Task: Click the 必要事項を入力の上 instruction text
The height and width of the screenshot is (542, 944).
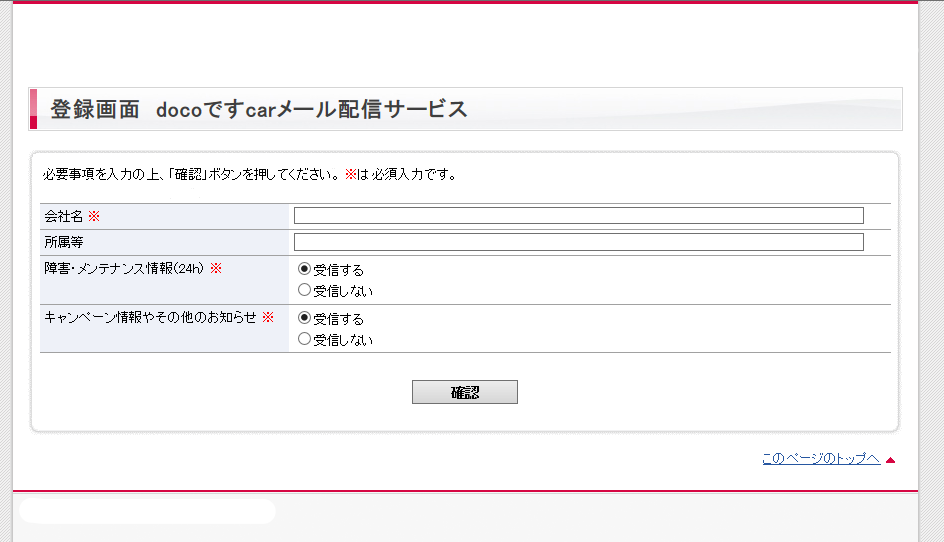Action: point(250,175)
